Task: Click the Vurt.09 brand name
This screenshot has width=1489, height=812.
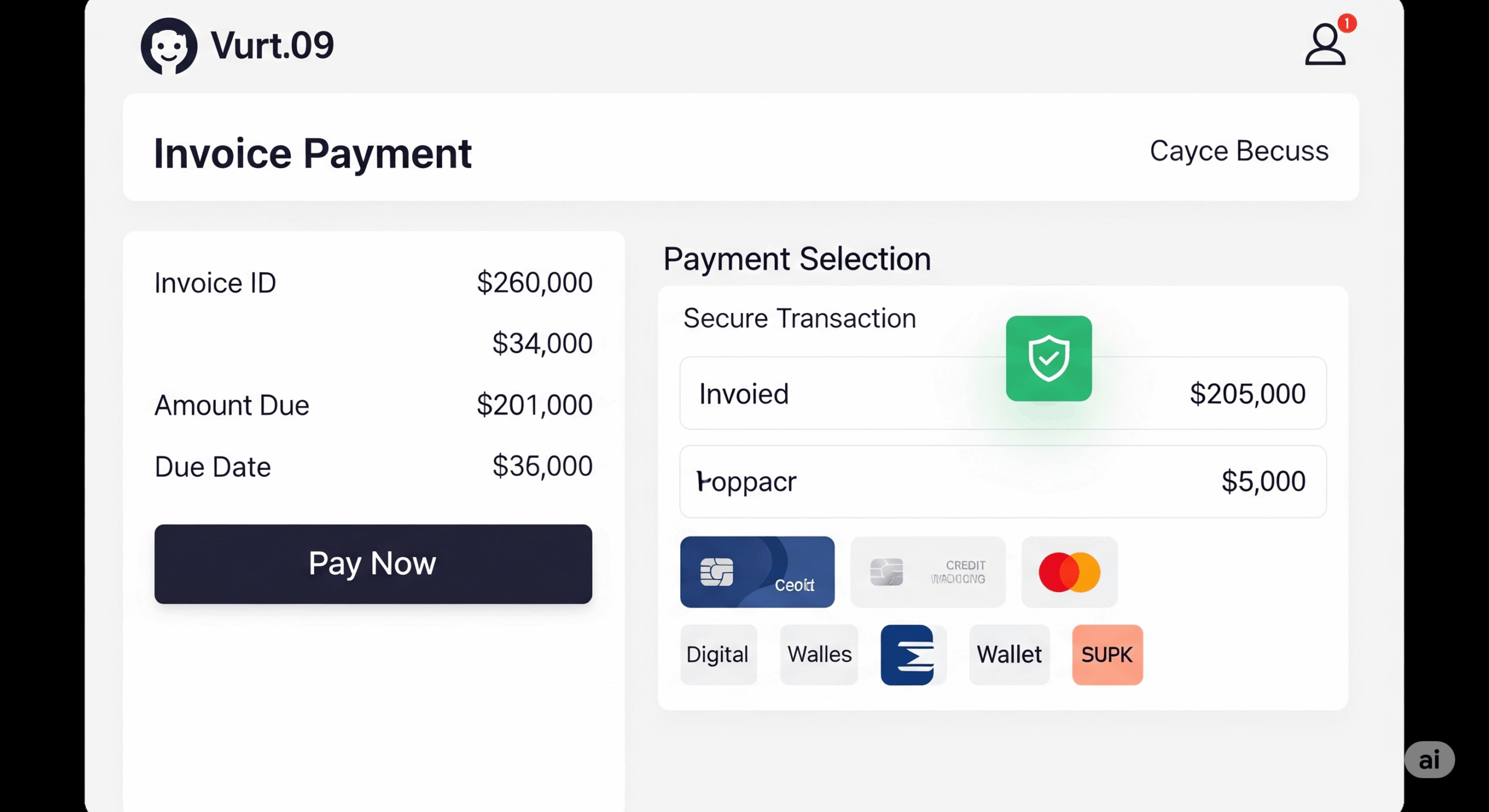Action: coord(272,45)
